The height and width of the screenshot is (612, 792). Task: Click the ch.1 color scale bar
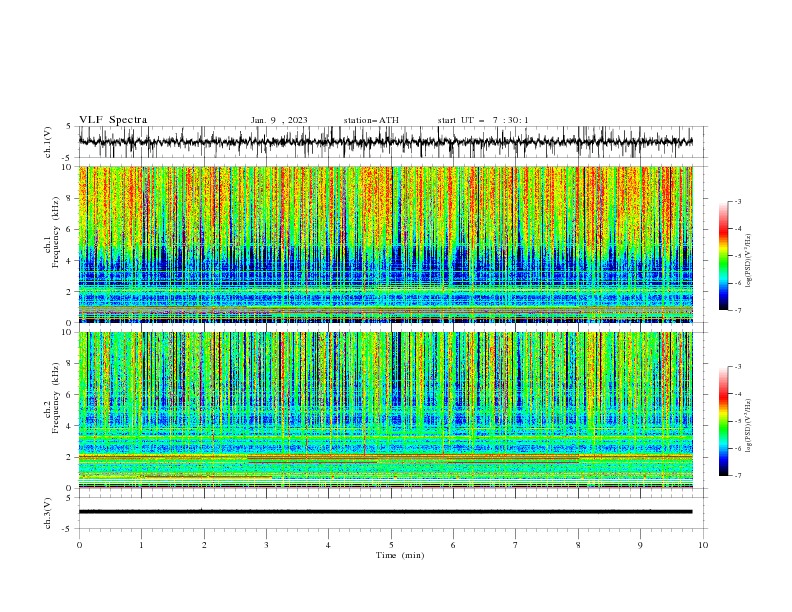pyautogui.click(x=723, y=256)
